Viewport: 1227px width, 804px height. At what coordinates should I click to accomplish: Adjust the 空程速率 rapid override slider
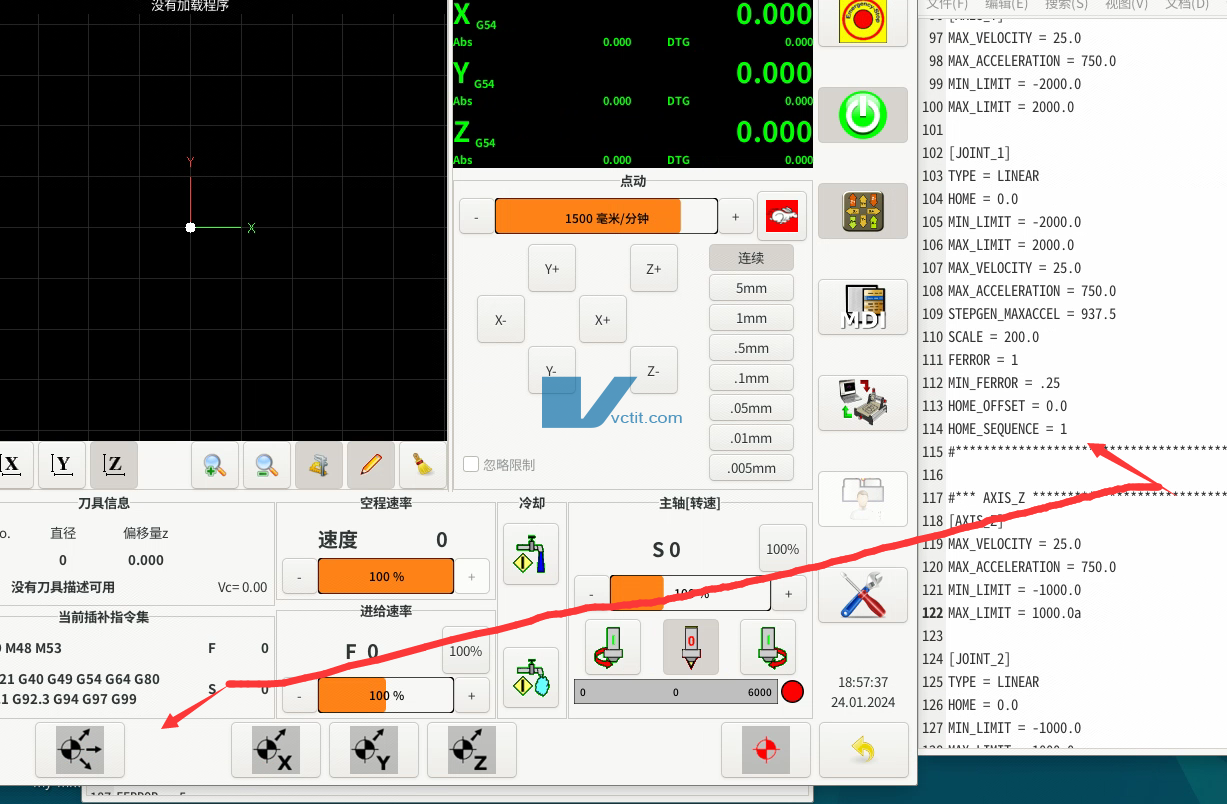pos(386,577)
